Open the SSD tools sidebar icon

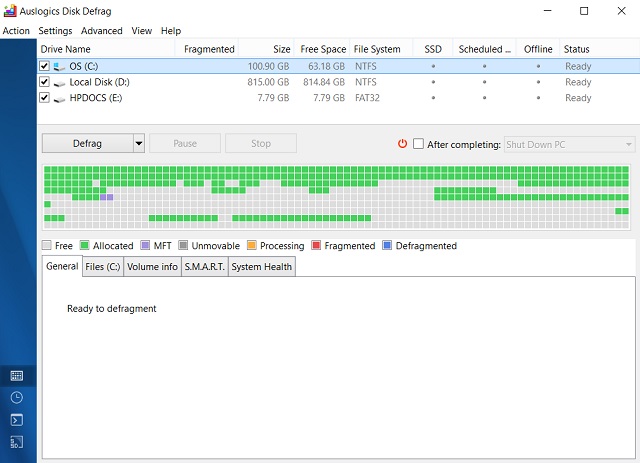16,442
